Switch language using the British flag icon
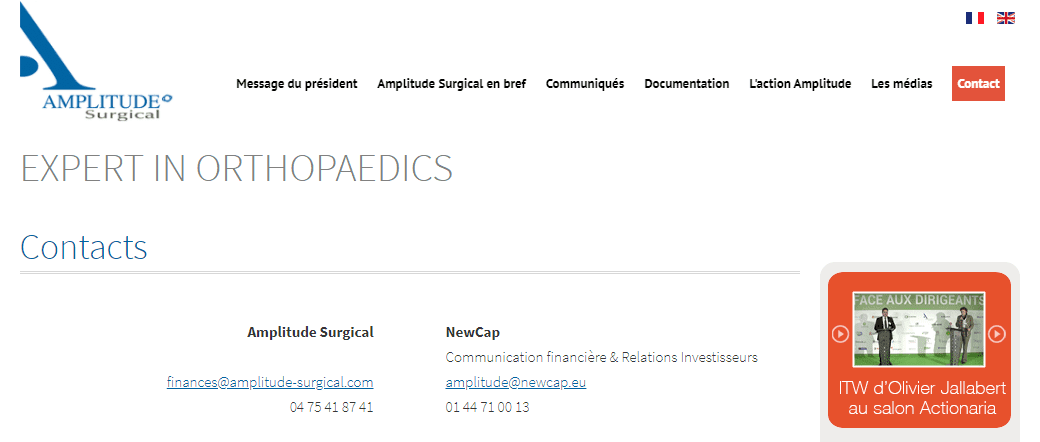Viewport: 1040px width, 442px height. tap(1006, 18)
